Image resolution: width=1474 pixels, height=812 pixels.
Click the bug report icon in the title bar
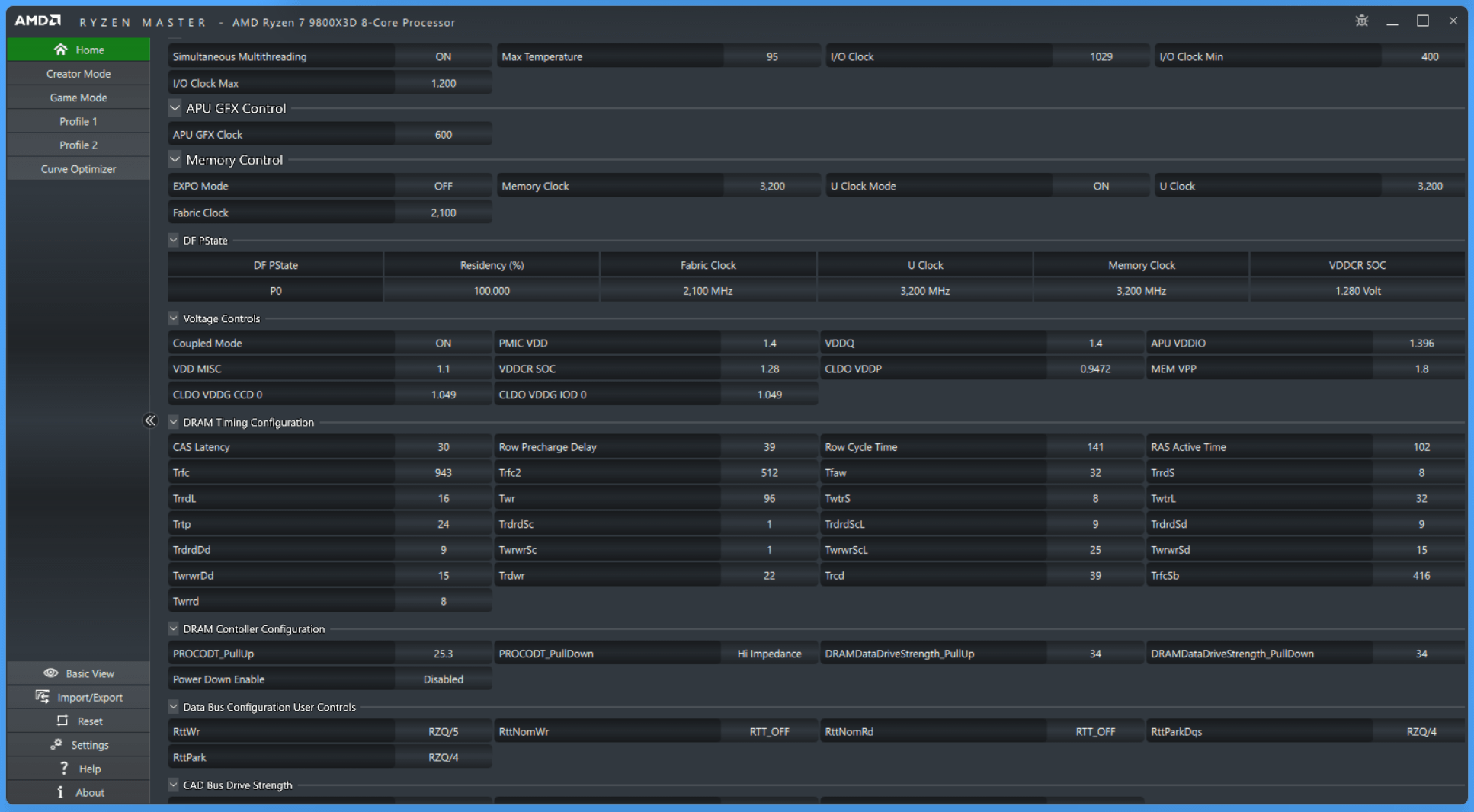(1361, 21)
